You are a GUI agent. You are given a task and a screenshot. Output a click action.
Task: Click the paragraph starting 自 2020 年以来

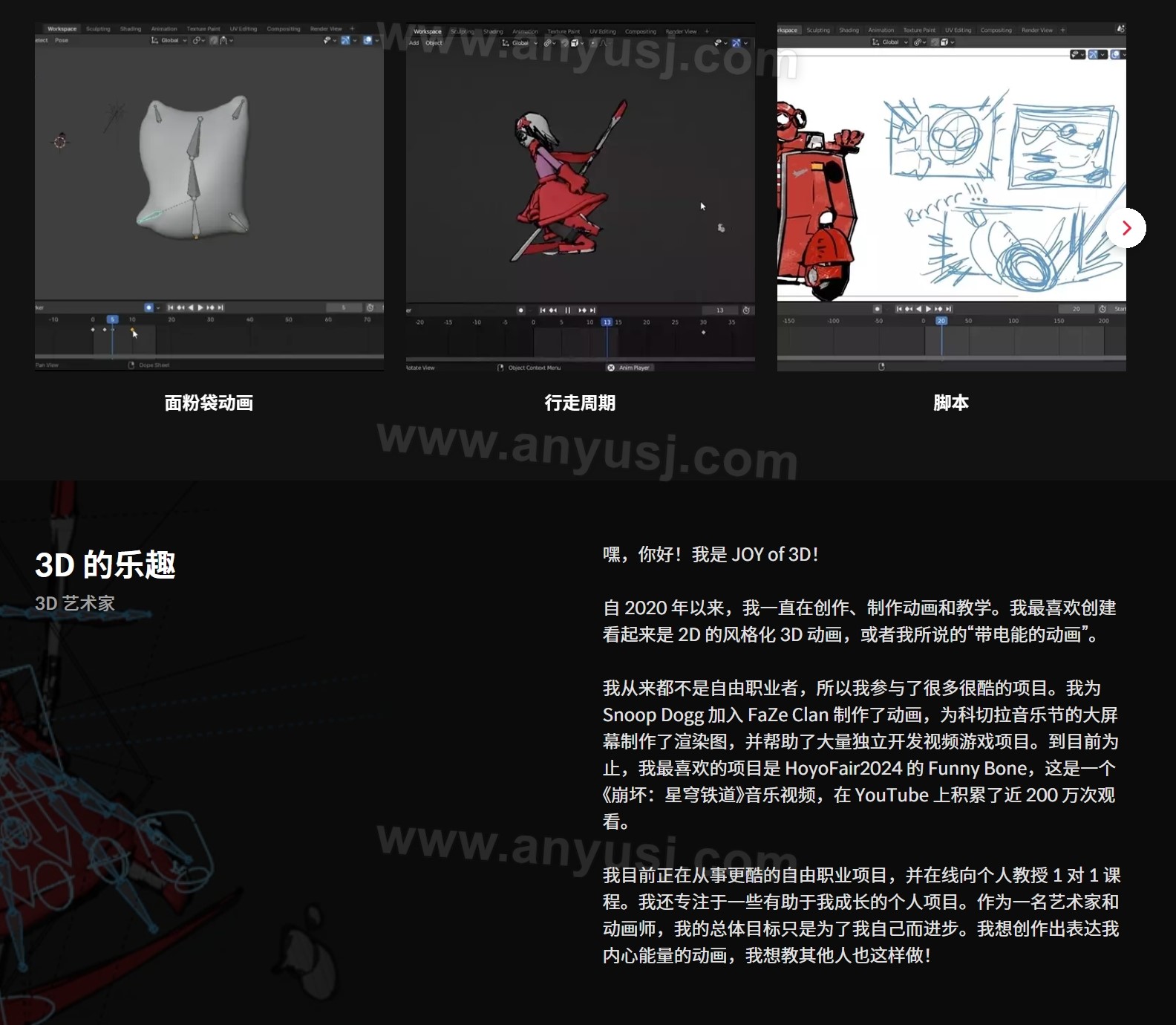click(860, 621)
